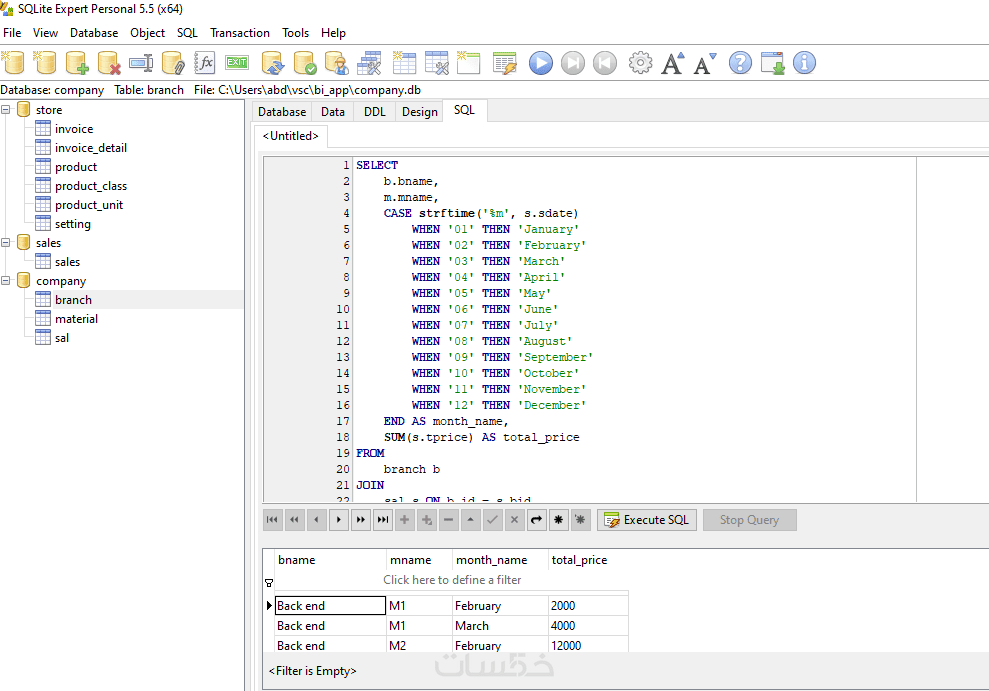Open the Transaction menu
Viewport: 989px width, 691px height.
click(240, 33)
